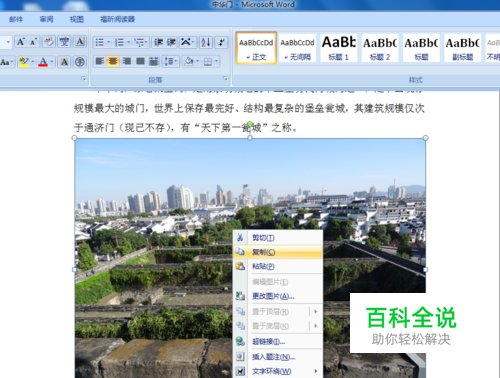The width and height of the screenshot is (500, 378).
Task: Click the red font color icon
Action: coord(43,62)
